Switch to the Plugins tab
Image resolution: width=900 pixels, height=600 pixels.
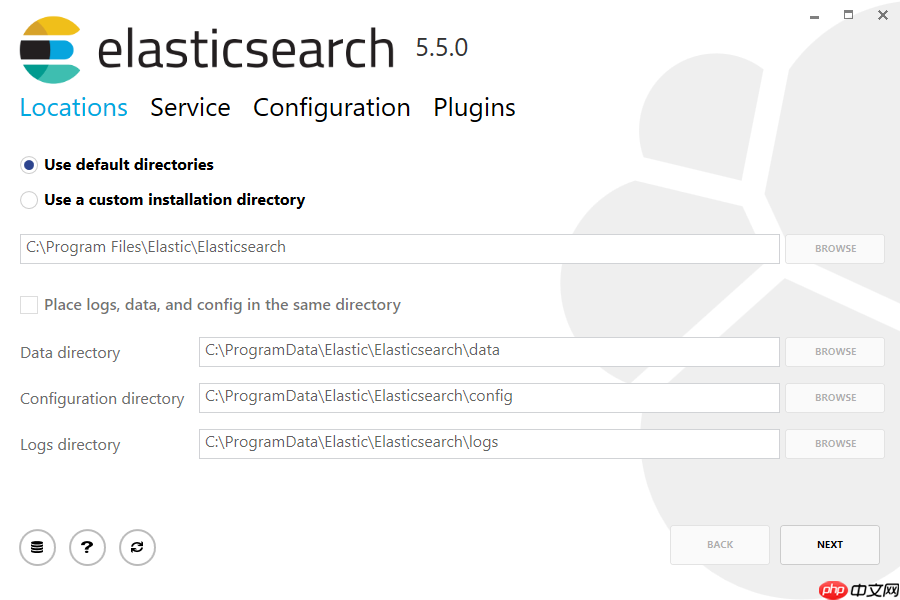click(x=474, y=109)
